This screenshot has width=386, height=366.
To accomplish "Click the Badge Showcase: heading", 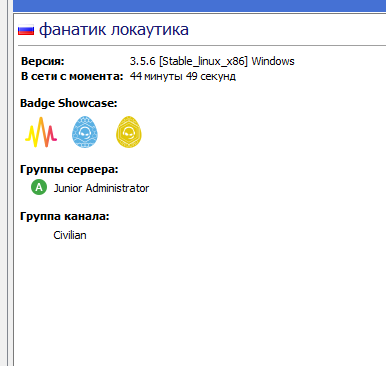I will pyautogui.click(x=69, y=103).
